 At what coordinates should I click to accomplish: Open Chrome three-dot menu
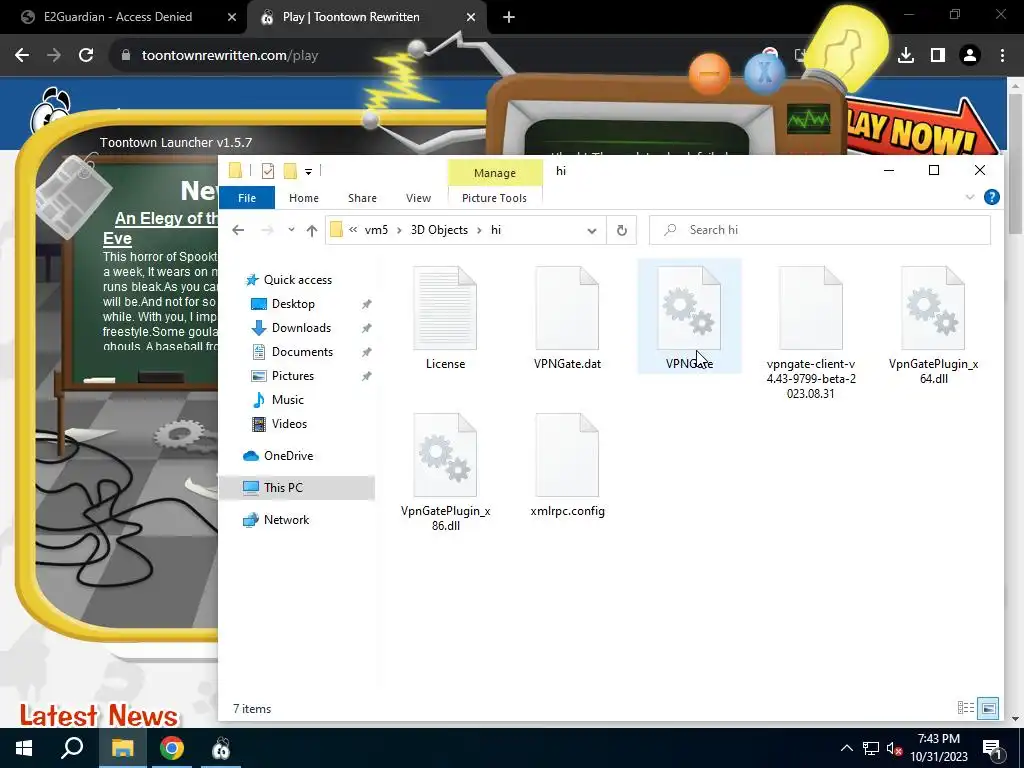coord(1002,56)
